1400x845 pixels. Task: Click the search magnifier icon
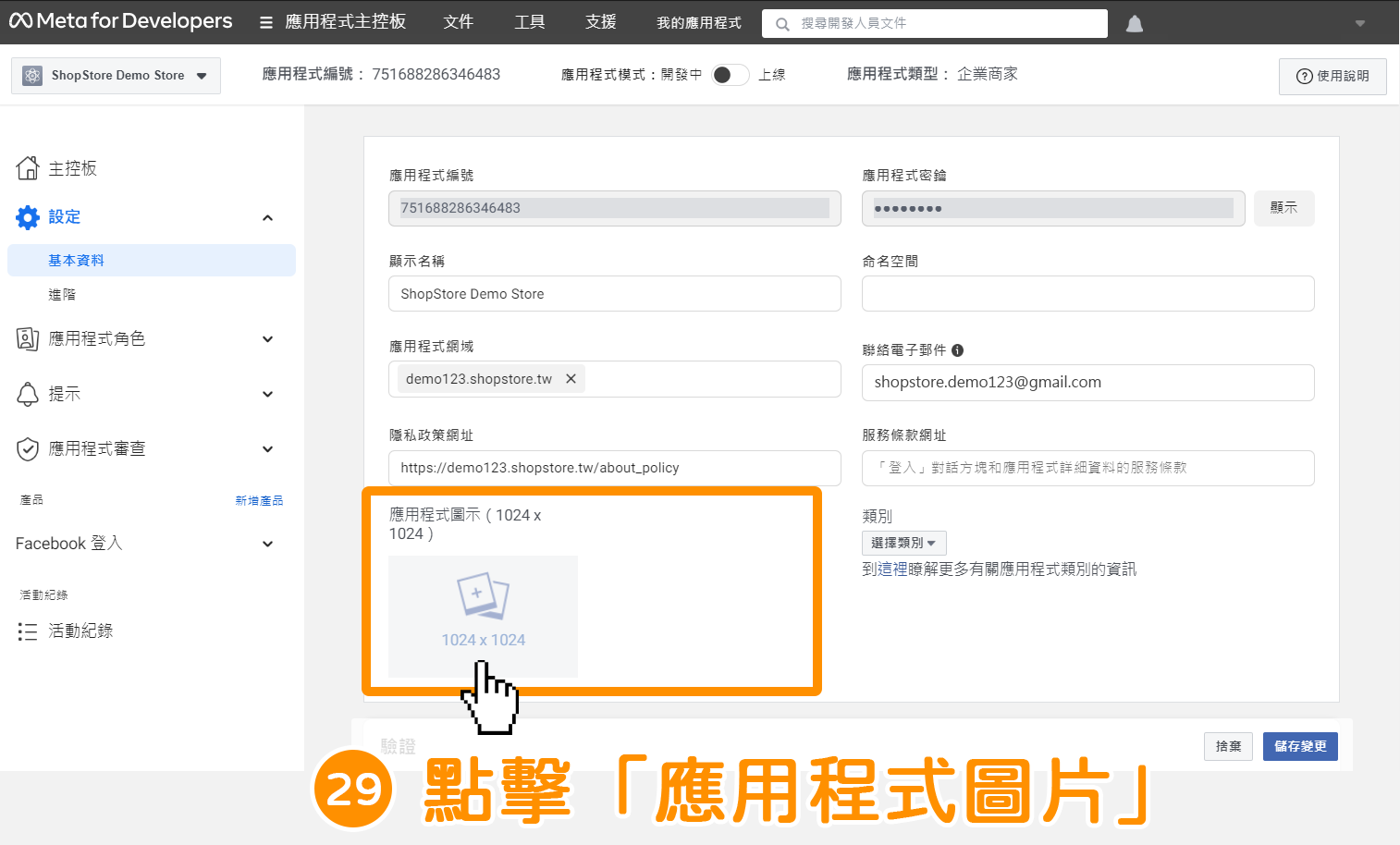(782, 24)
